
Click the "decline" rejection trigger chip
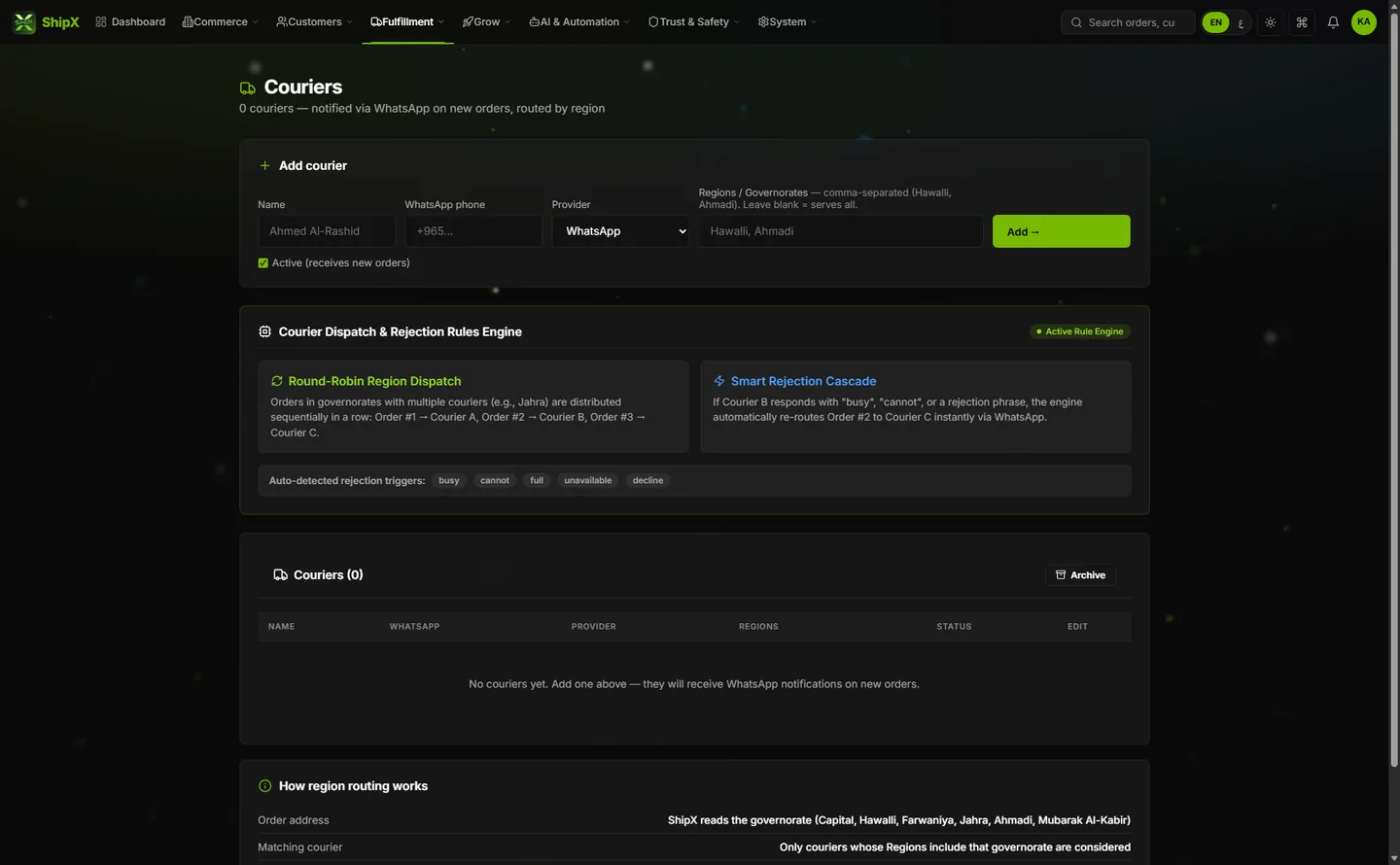[647, 481]
